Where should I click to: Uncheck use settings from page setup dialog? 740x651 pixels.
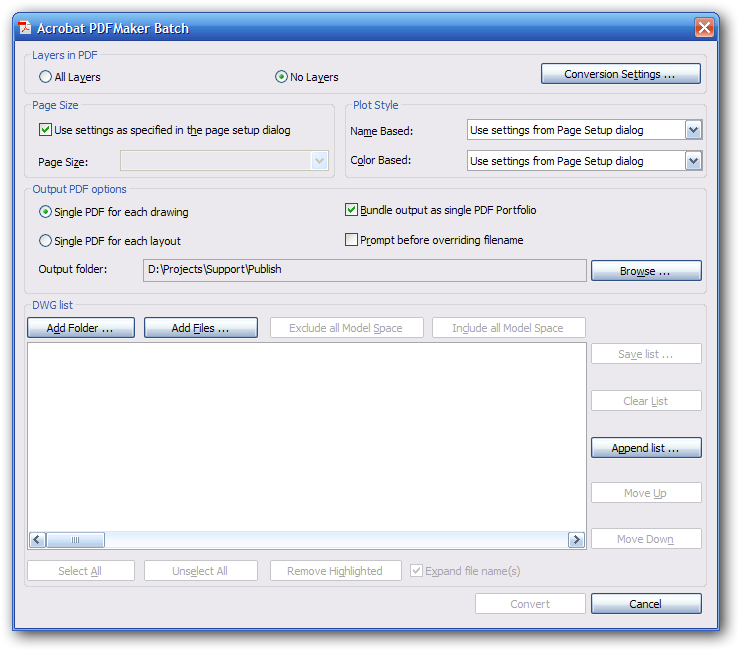45,130
